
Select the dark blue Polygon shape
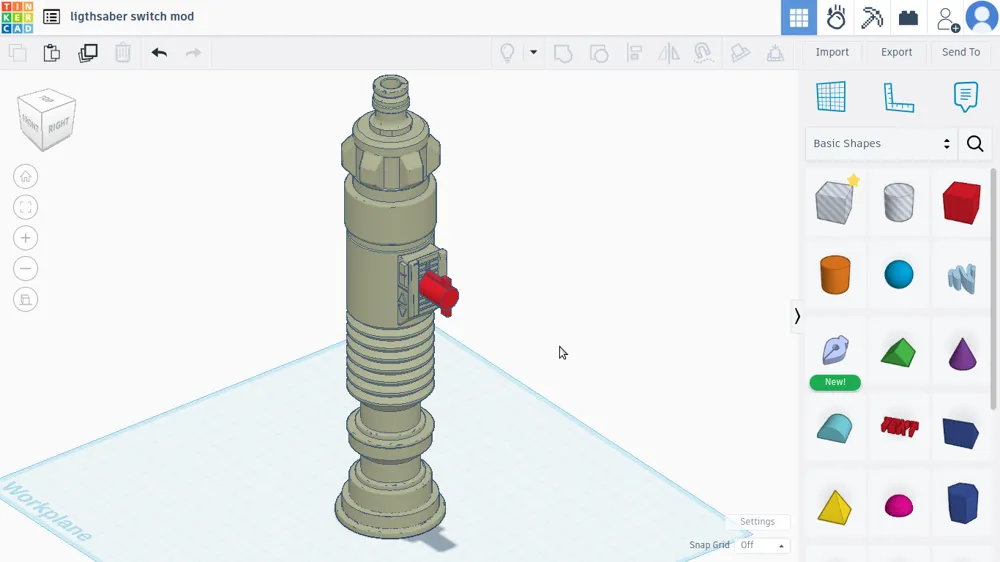click(962, 503)
